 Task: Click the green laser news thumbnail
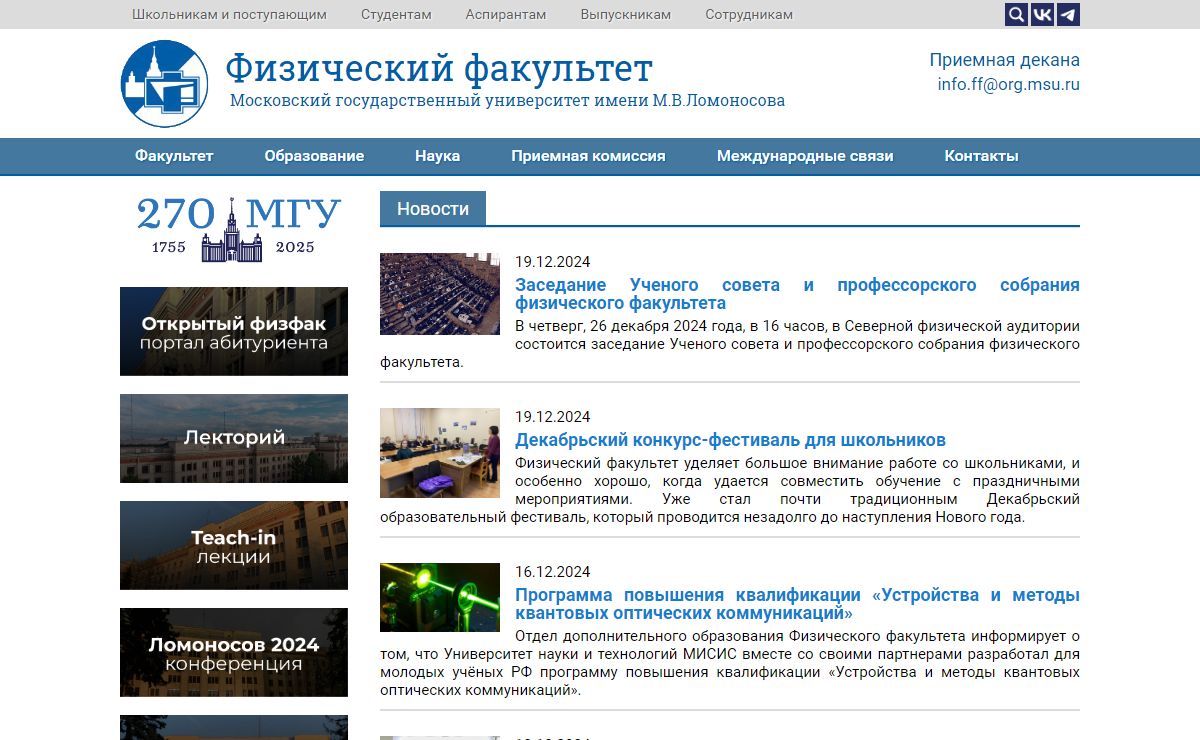[x=440, y=597]
